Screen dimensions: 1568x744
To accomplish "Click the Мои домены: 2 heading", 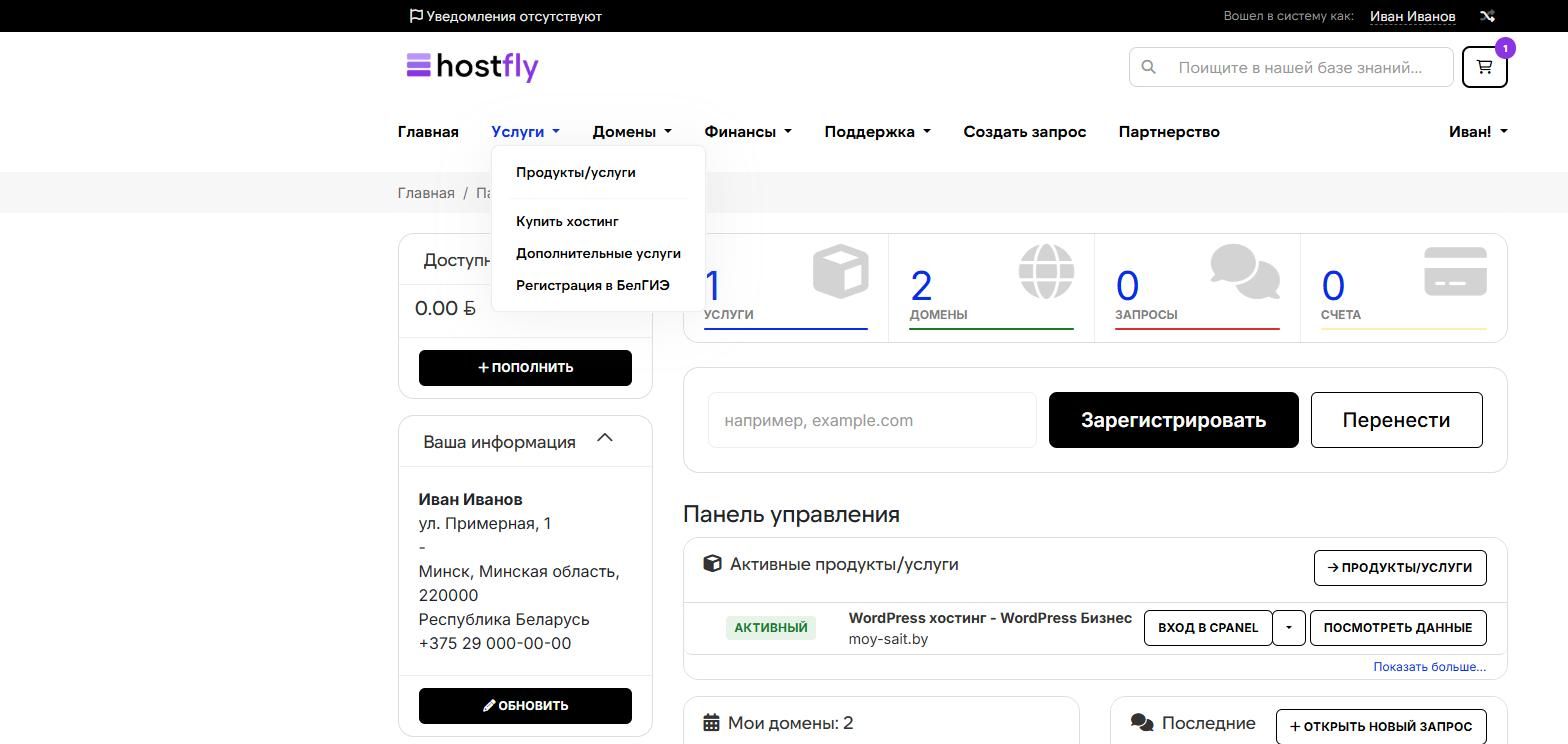I will pyautogui.click(x=790, y=722).
